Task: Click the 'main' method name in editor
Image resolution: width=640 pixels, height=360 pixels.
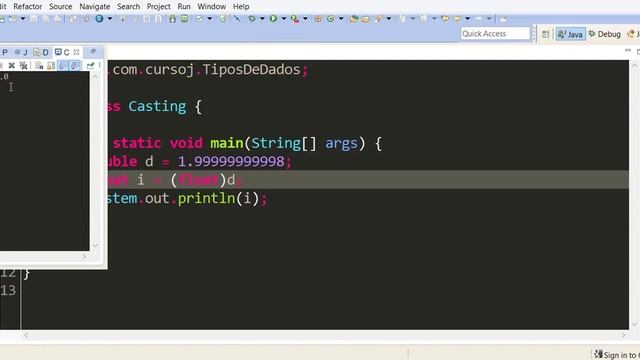Action: [x=227, y=143]
